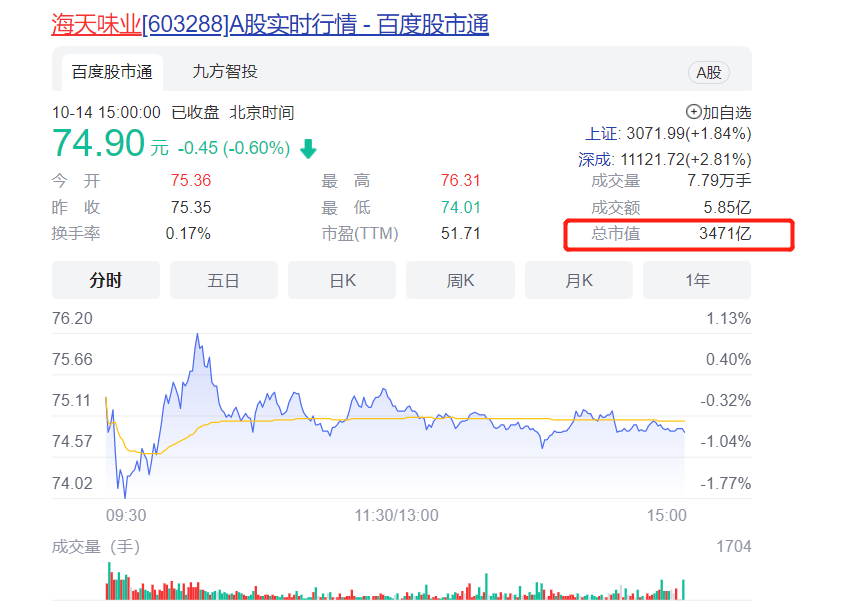Screen dimensions: 848x607
Task: Select the 1年 chart tab
Action: pyautogui.click(x=697, y=280)
